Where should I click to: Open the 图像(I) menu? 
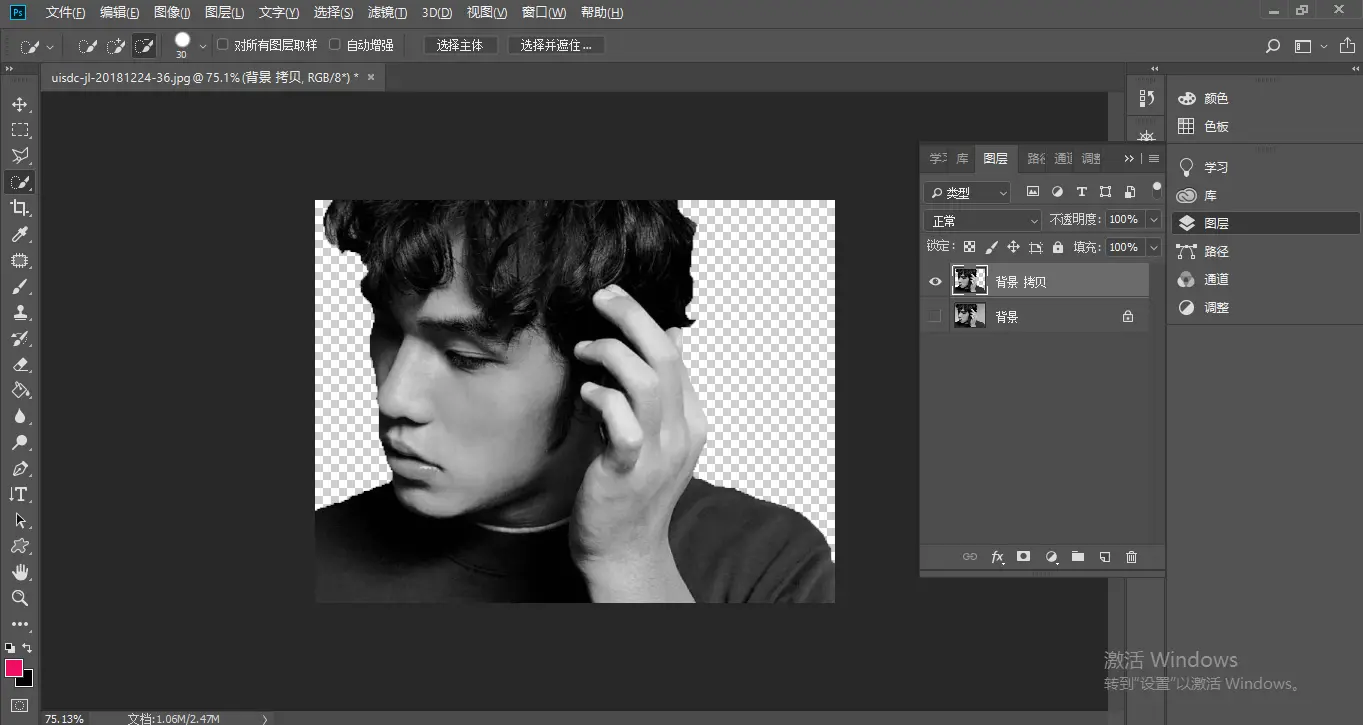click(x=172, y=13)
